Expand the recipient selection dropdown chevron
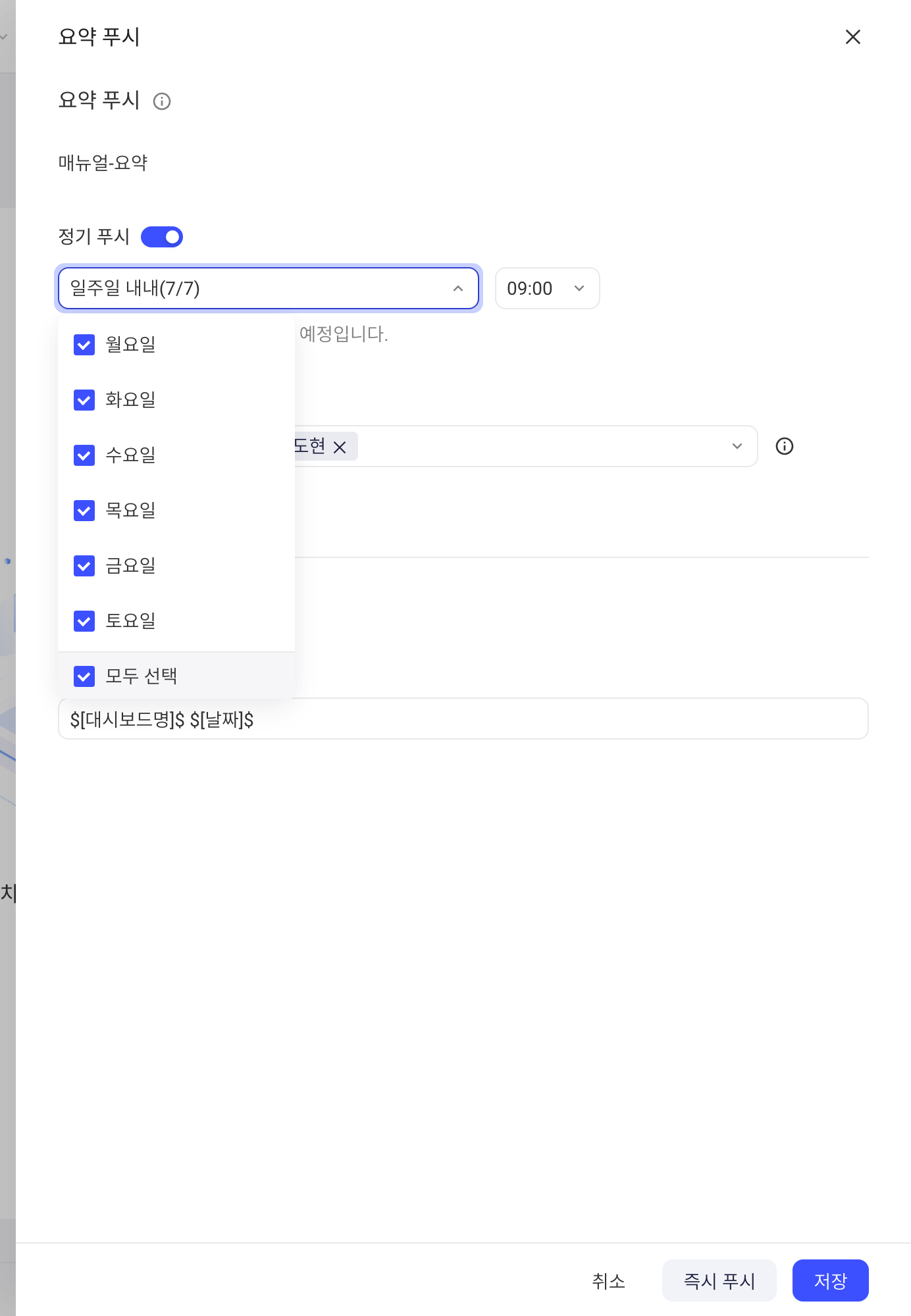The image size is (911, 1316). [x=737, y=446]
